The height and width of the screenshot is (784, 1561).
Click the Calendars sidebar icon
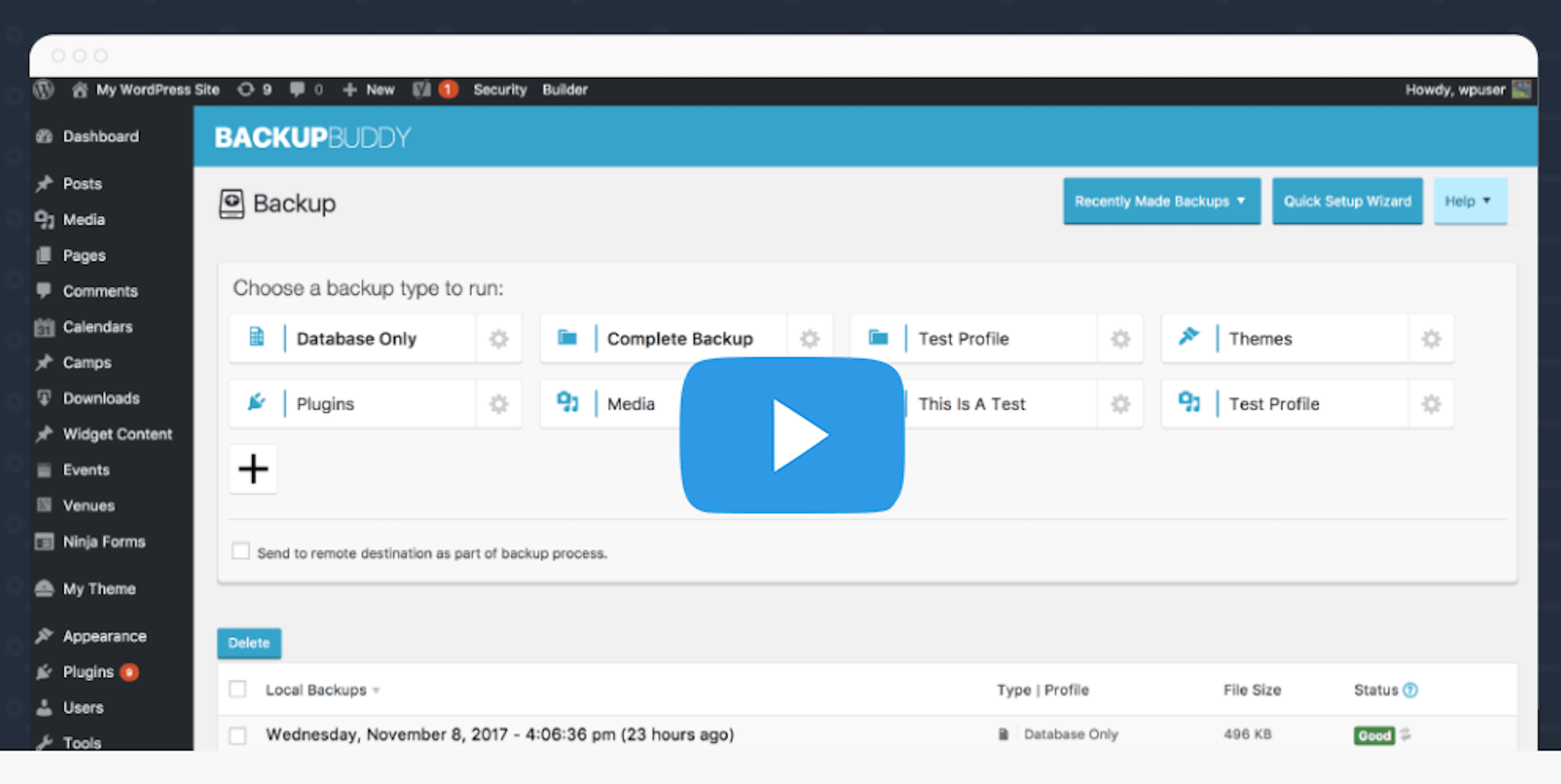tap(44, 328)
